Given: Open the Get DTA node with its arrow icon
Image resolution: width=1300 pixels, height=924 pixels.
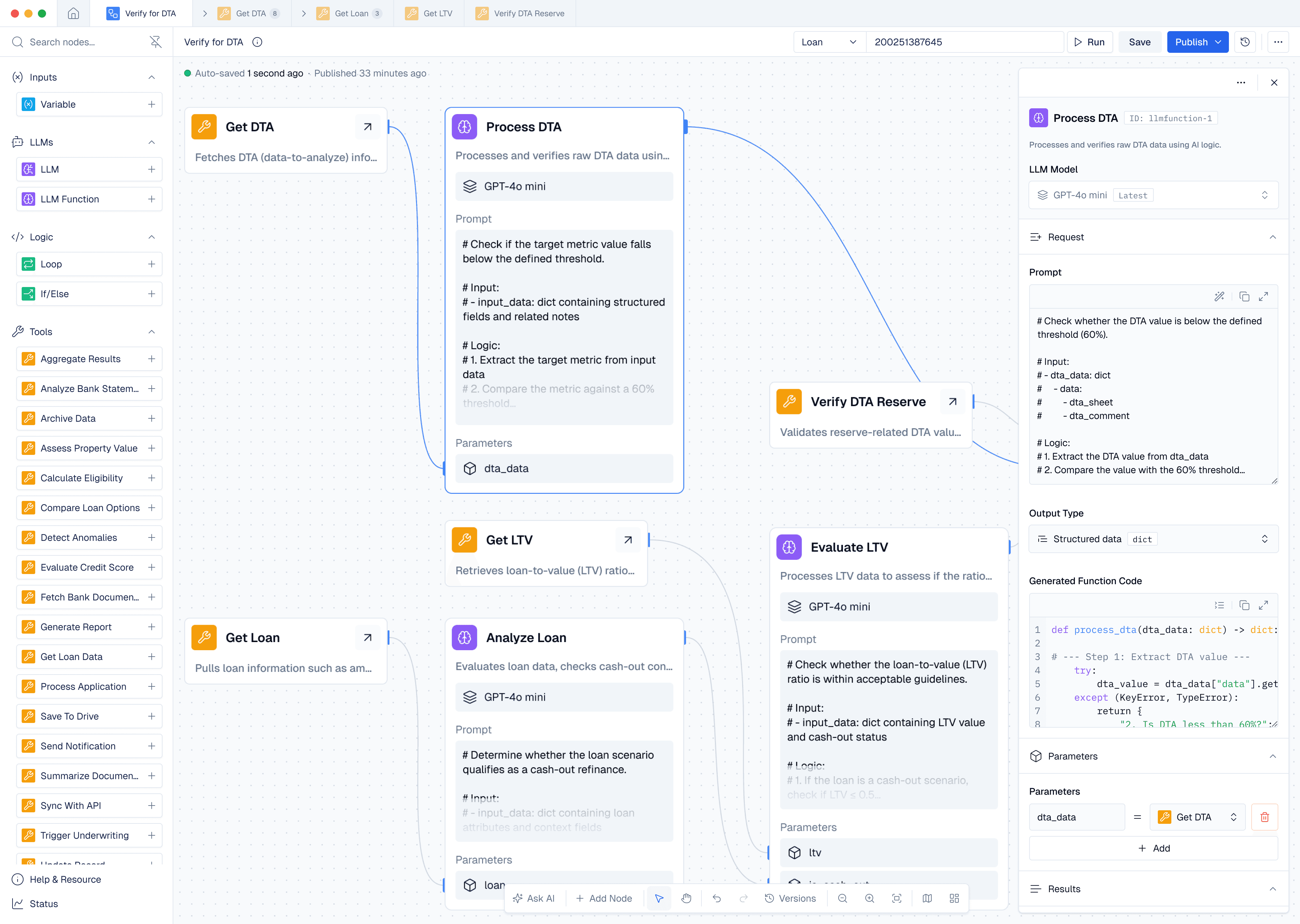Looking at the screenshot, I should (368, 127).
